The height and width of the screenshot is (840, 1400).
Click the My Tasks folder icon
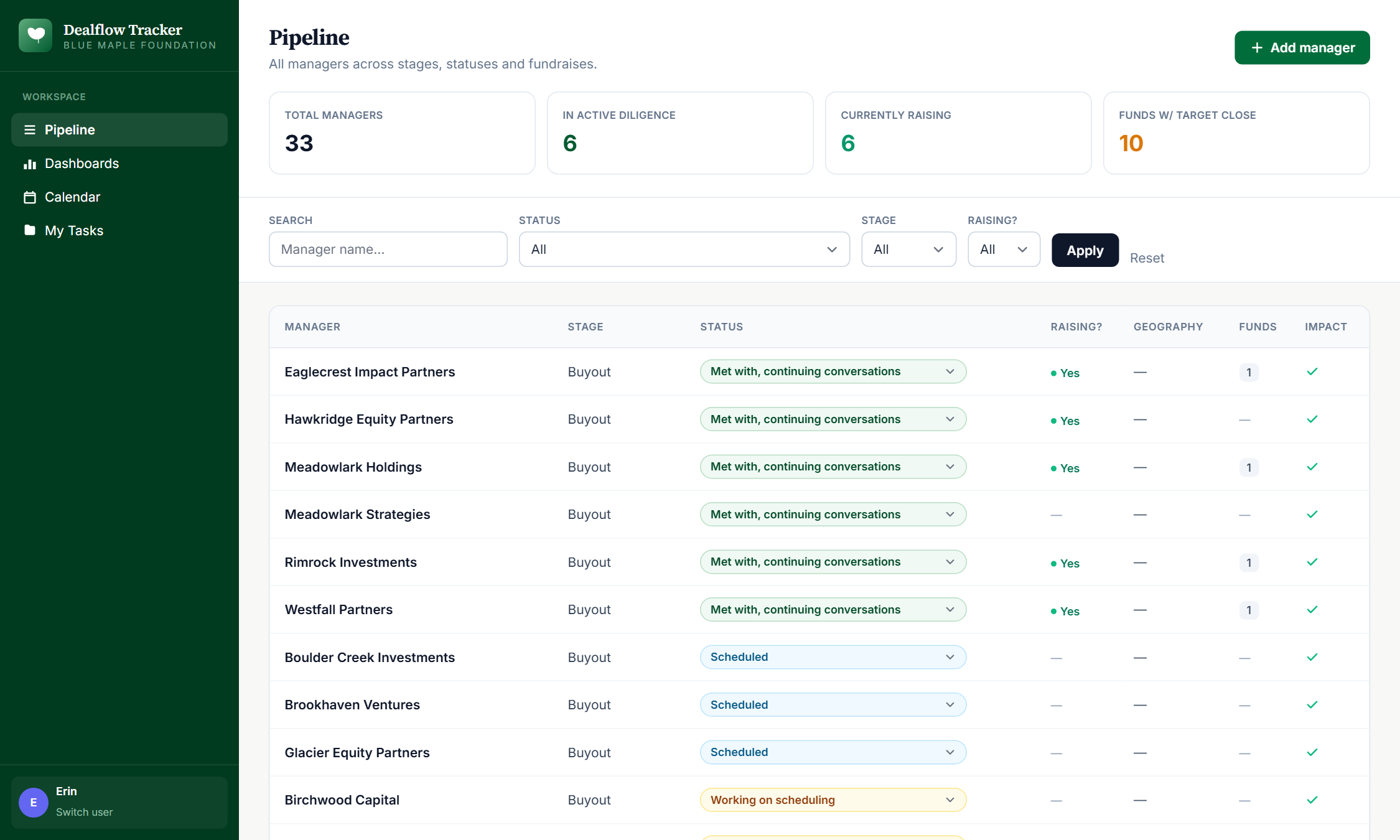(x=29, y=231)
